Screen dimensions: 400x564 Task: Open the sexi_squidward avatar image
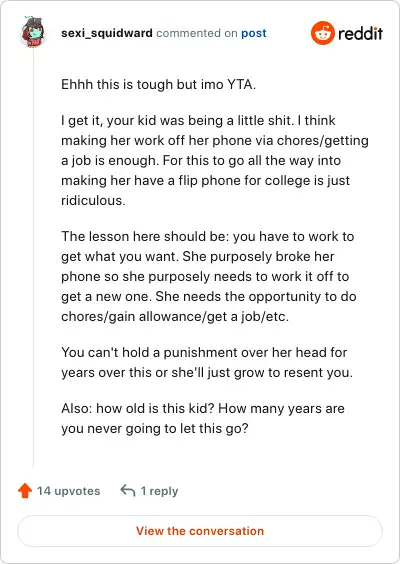click(33, 32)
